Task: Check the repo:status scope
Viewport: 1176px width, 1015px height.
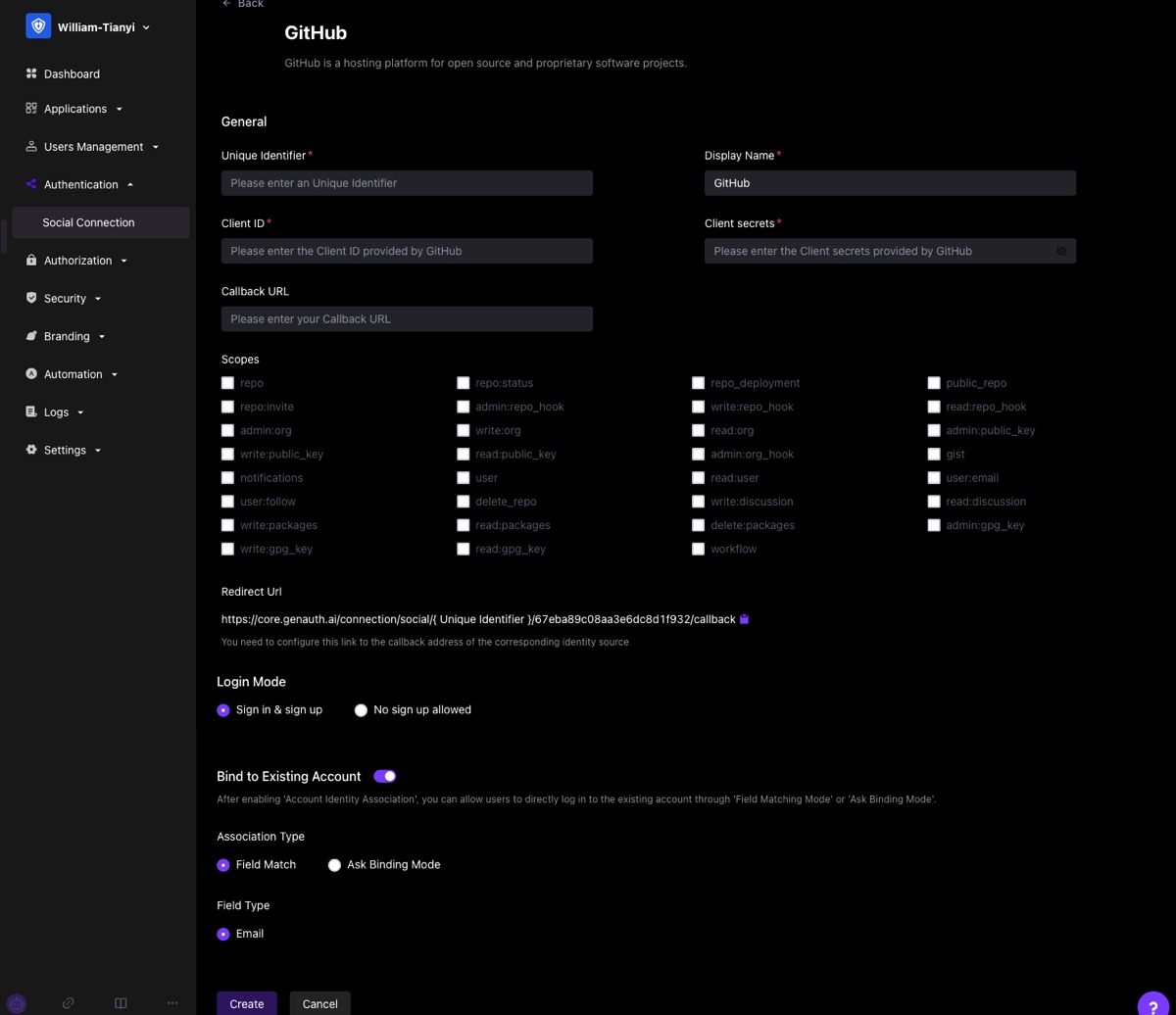Action: (464, 383)
